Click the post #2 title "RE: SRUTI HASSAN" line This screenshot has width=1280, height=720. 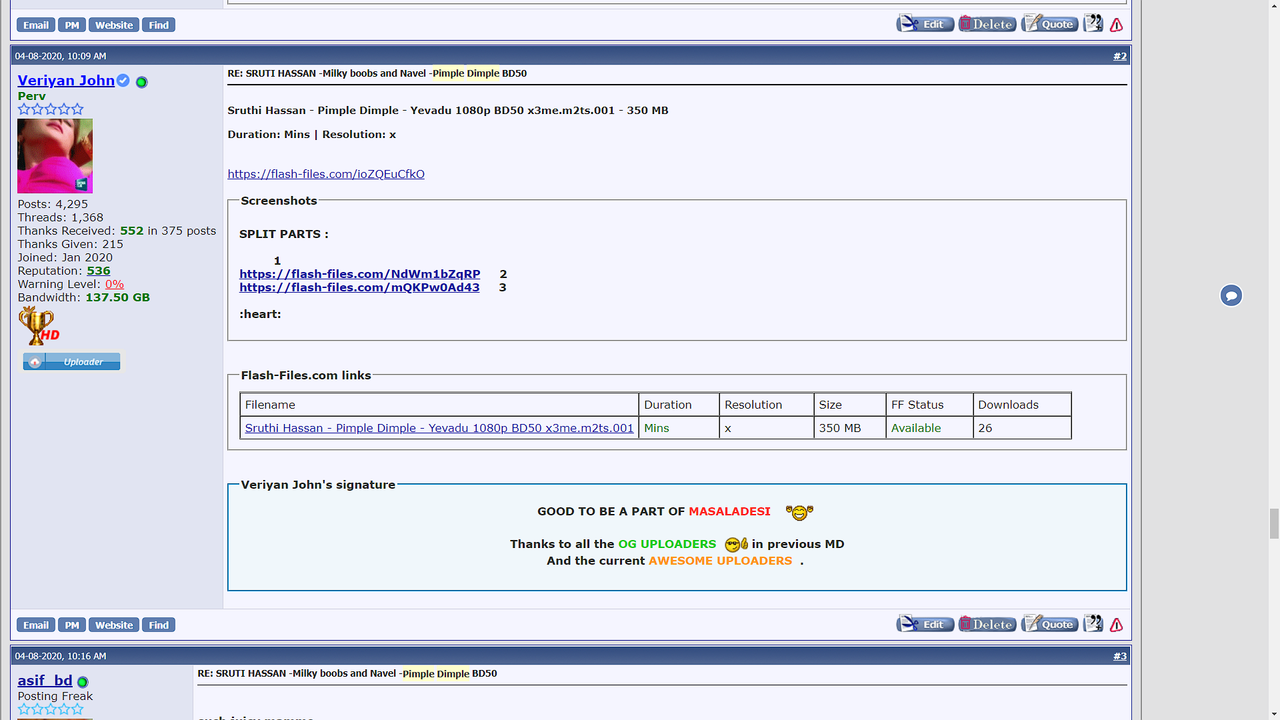coord(377,73)
